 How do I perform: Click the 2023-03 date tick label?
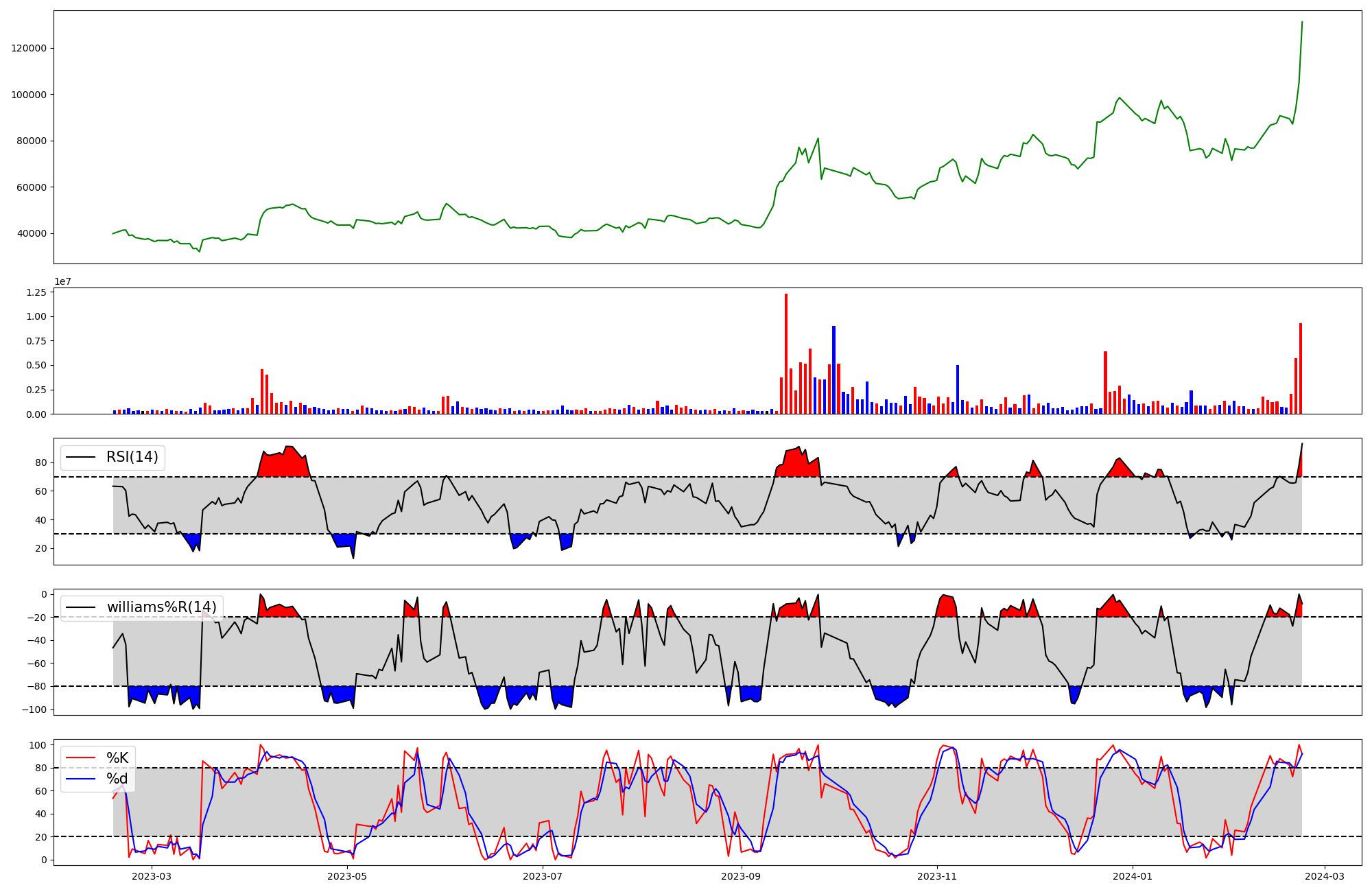coord(151,876)
